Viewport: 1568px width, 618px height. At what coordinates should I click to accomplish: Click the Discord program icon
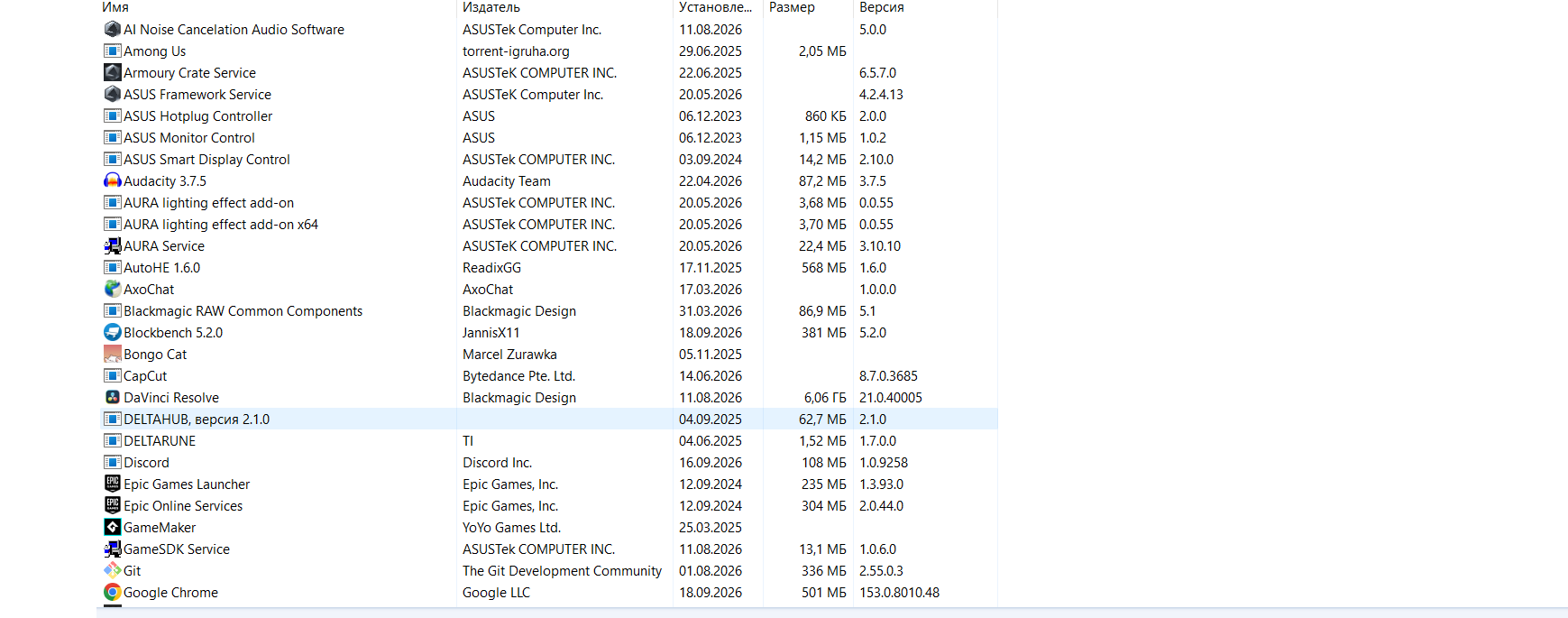[x=113, y=462]
